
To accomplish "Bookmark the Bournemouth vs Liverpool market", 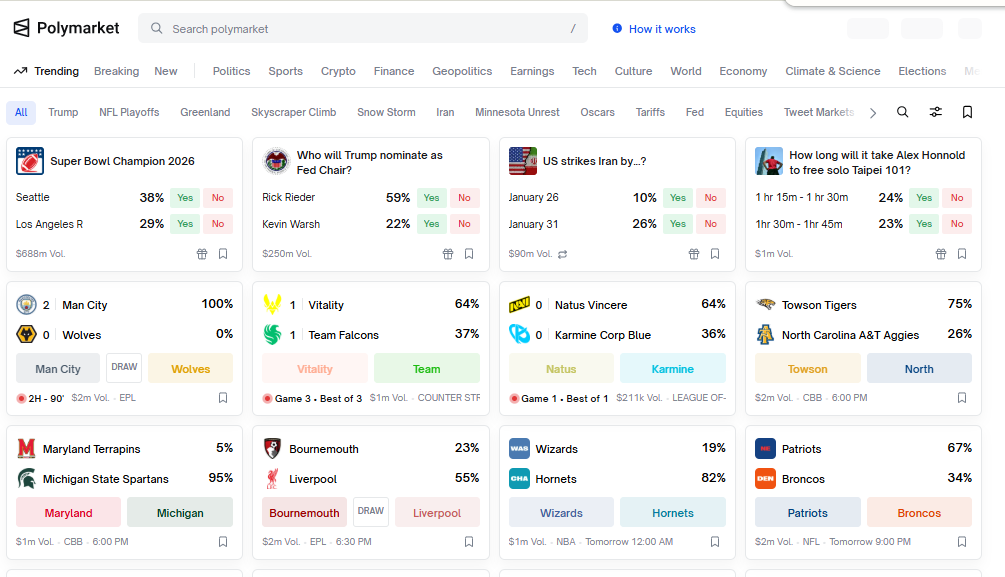I will tap(469, 542).
